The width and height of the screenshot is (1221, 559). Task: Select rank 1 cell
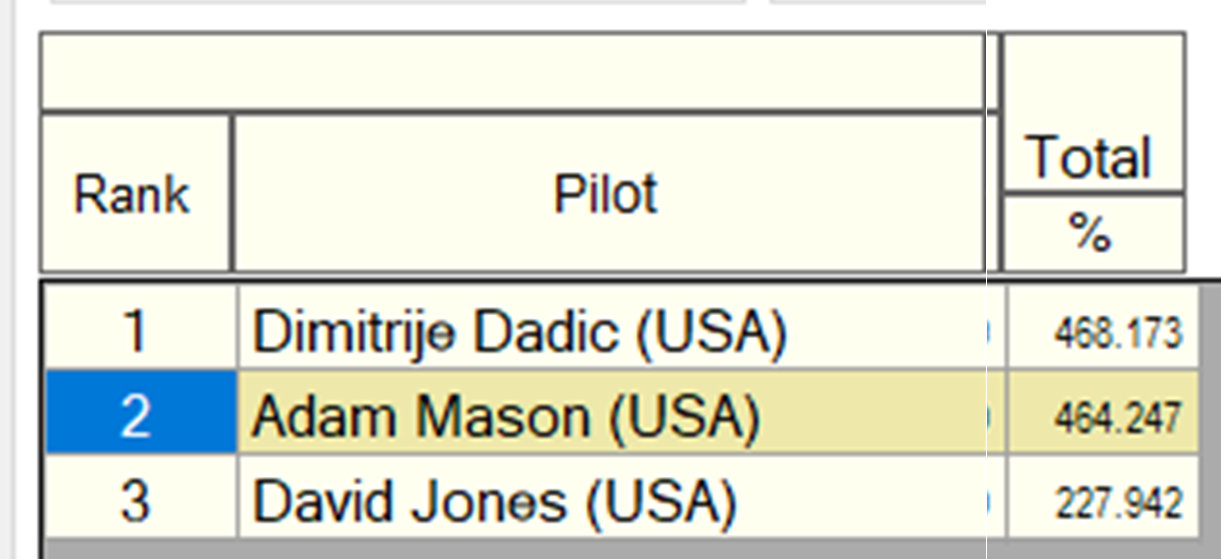click(x=141, y=332)
